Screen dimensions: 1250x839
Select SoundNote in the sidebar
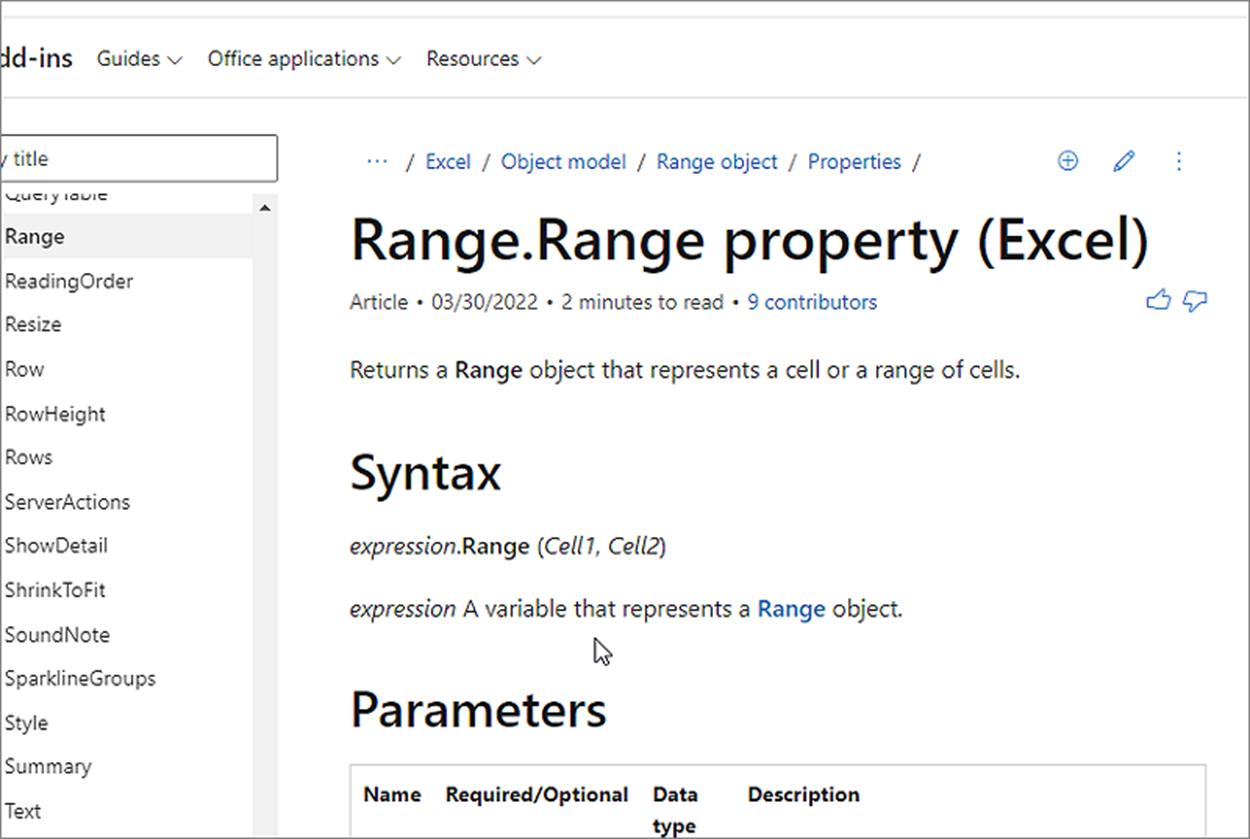57,635
